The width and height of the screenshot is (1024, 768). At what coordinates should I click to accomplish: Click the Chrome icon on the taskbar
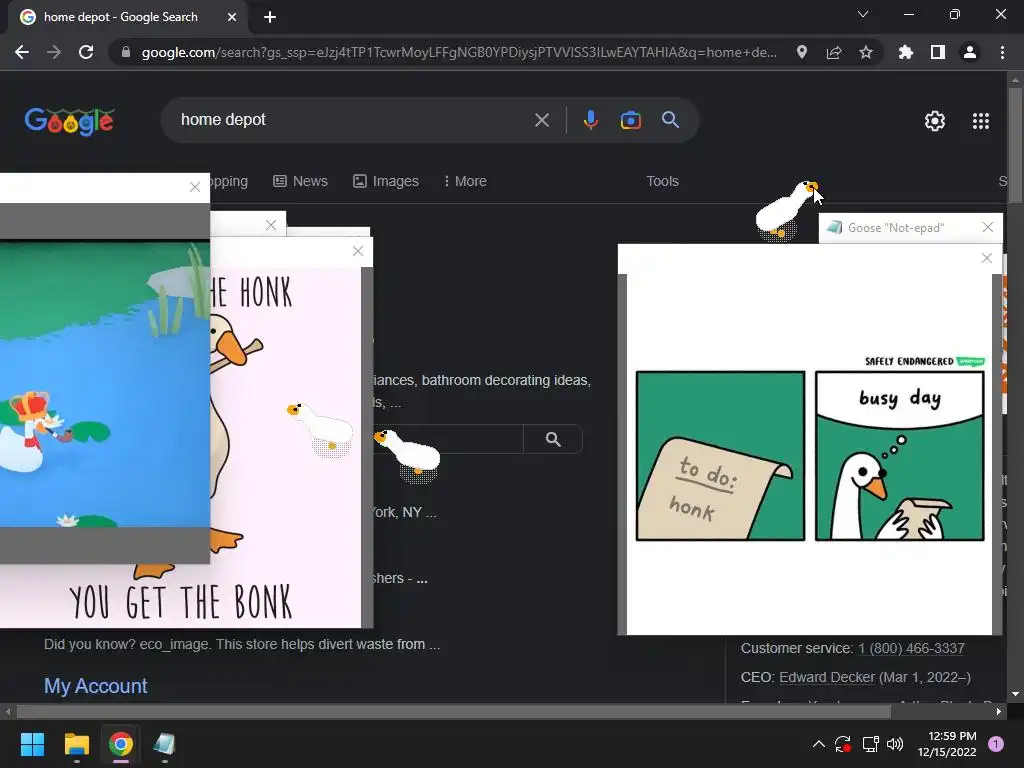point(121,744)
